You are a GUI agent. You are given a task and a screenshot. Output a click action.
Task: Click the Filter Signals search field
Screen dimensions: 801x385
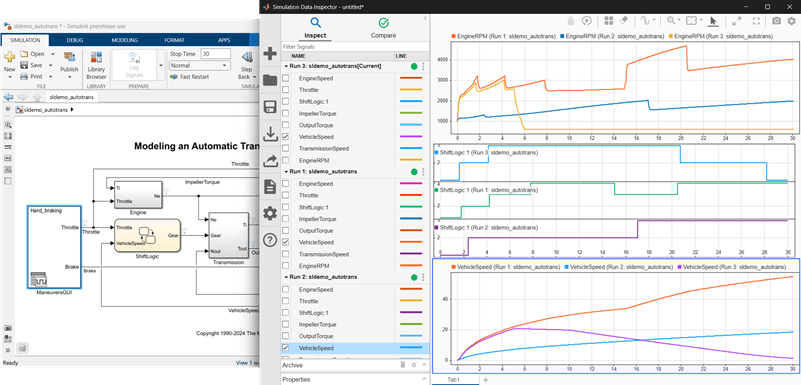(355, 47)
